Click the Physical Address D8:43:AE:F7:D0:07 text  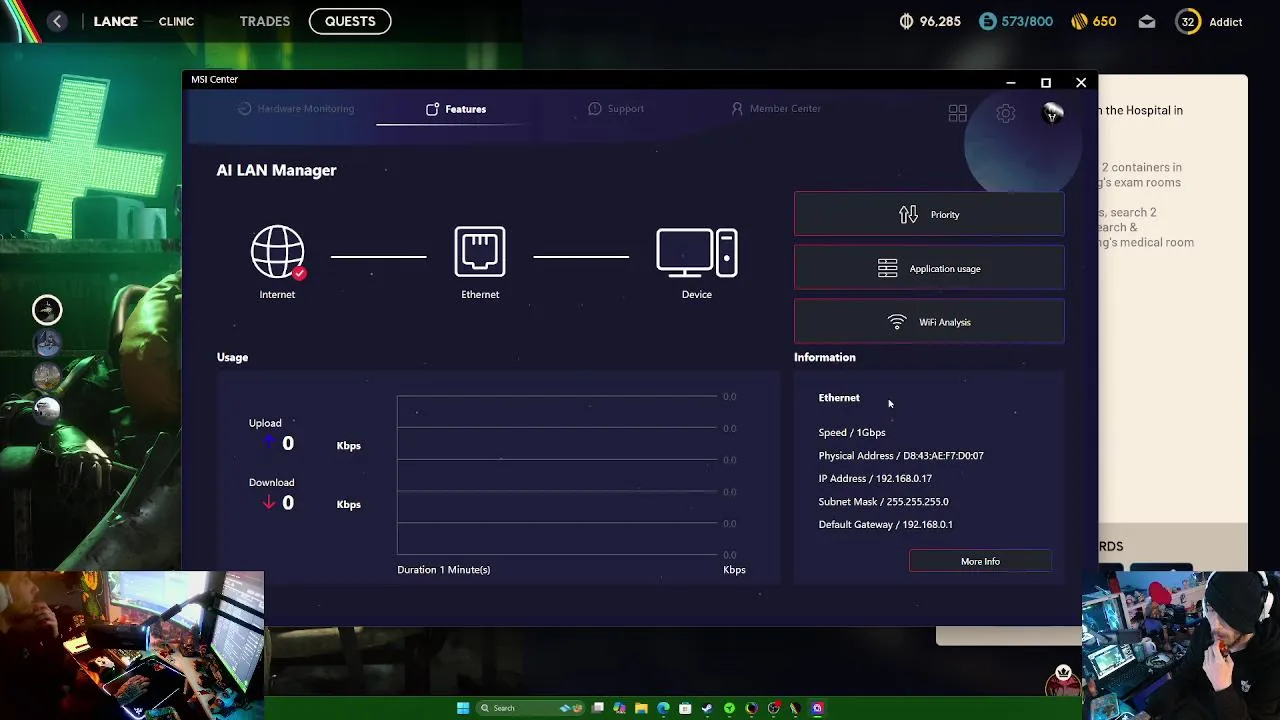(x=901, y=455)
